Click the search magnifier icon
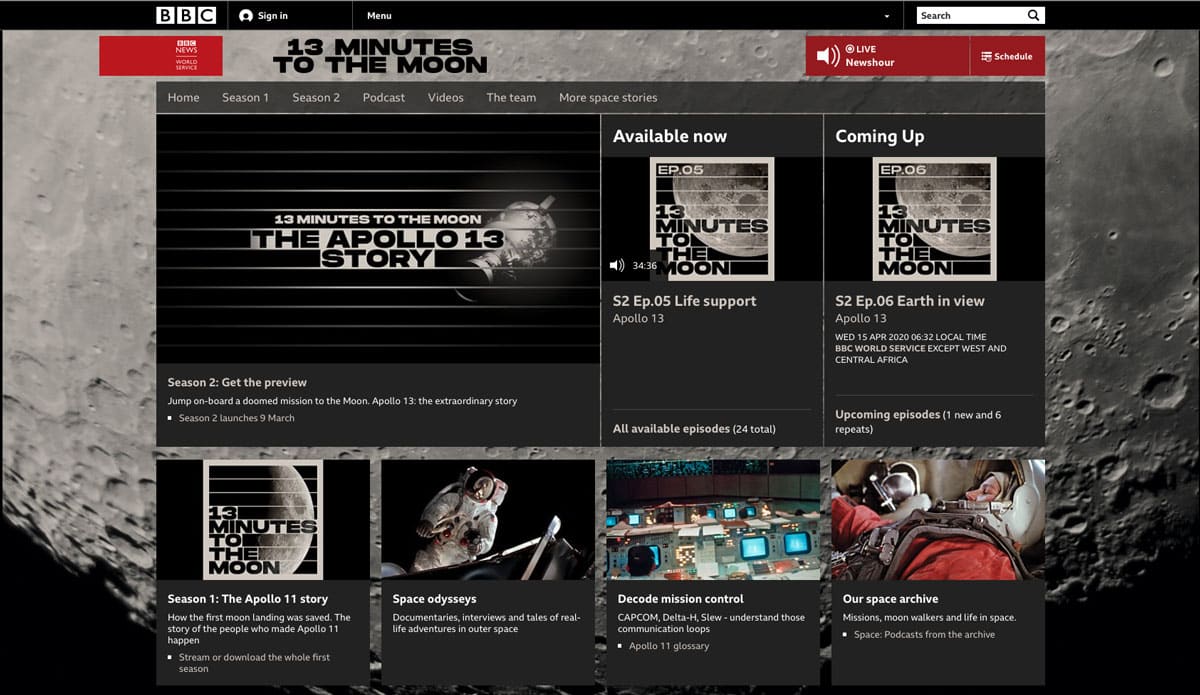Image resolution: width=1200 pixels, height=695 pixels. click(x=1033, y=15)
